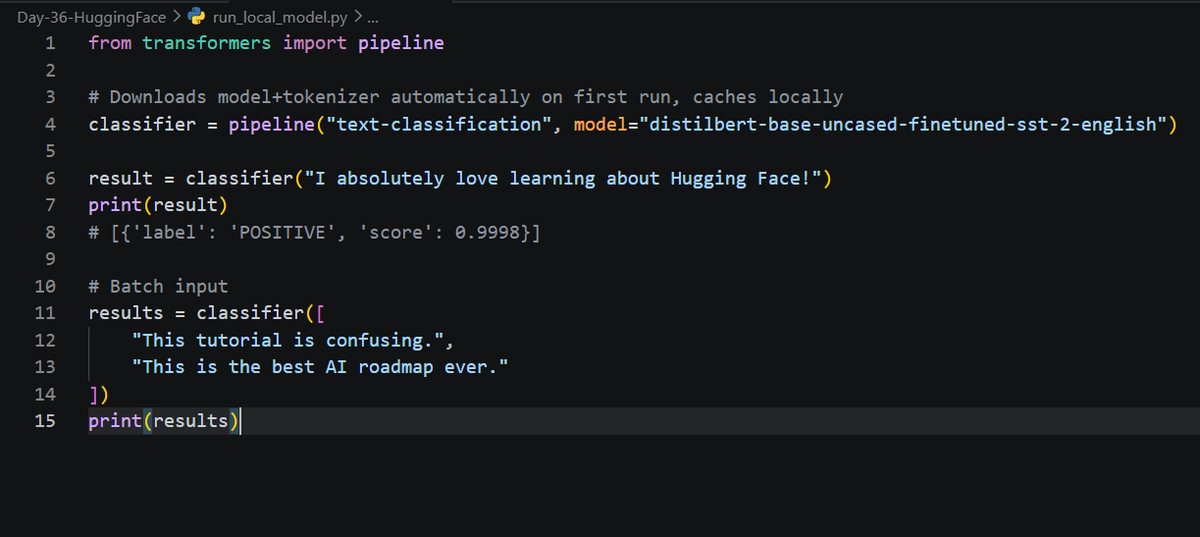This screenshot has width=1200, height=537.
Task: Select line number 6 in the gutter
Action: pyautogui.click(x=50, y=178)
